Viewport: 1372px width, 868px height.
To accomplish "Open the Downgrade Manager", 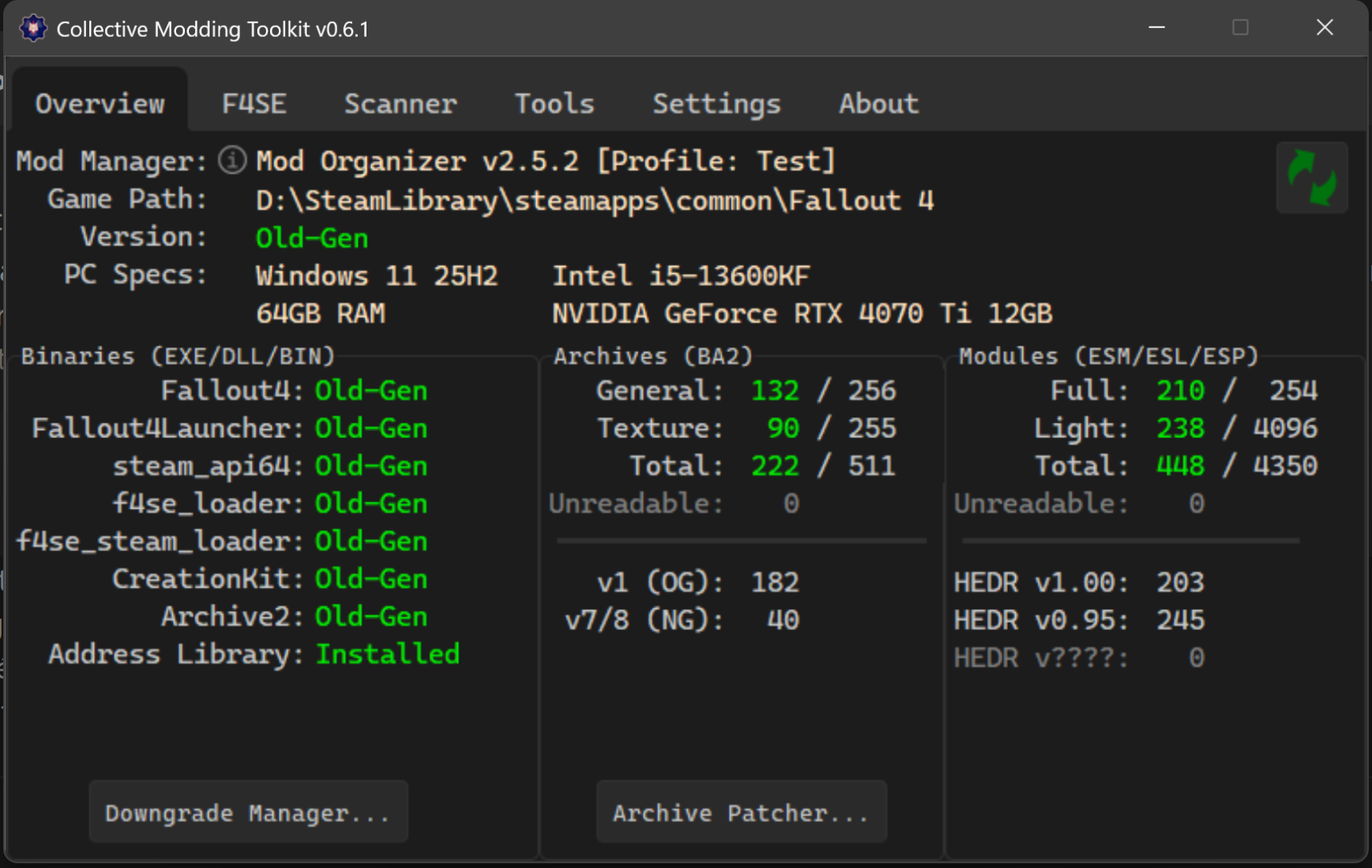I will (x=248, y=812).
